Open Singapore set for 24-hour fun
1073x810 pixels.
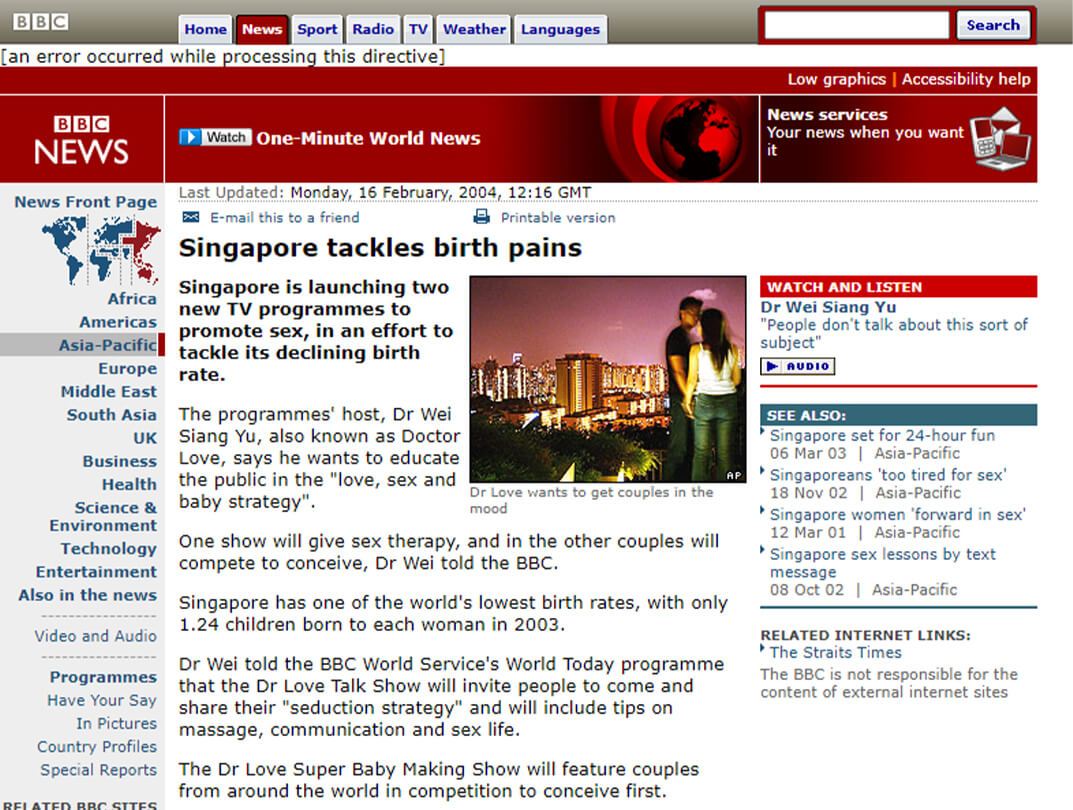[x=882, y=436]
